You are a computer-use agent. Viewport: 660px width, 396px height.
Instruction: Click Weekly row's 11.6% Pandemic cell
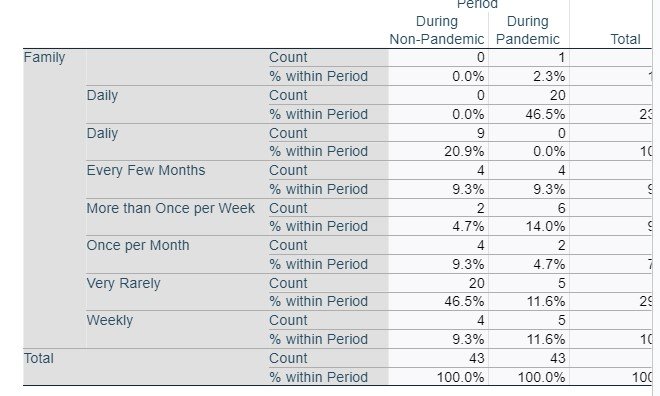(x=546, y=339)
